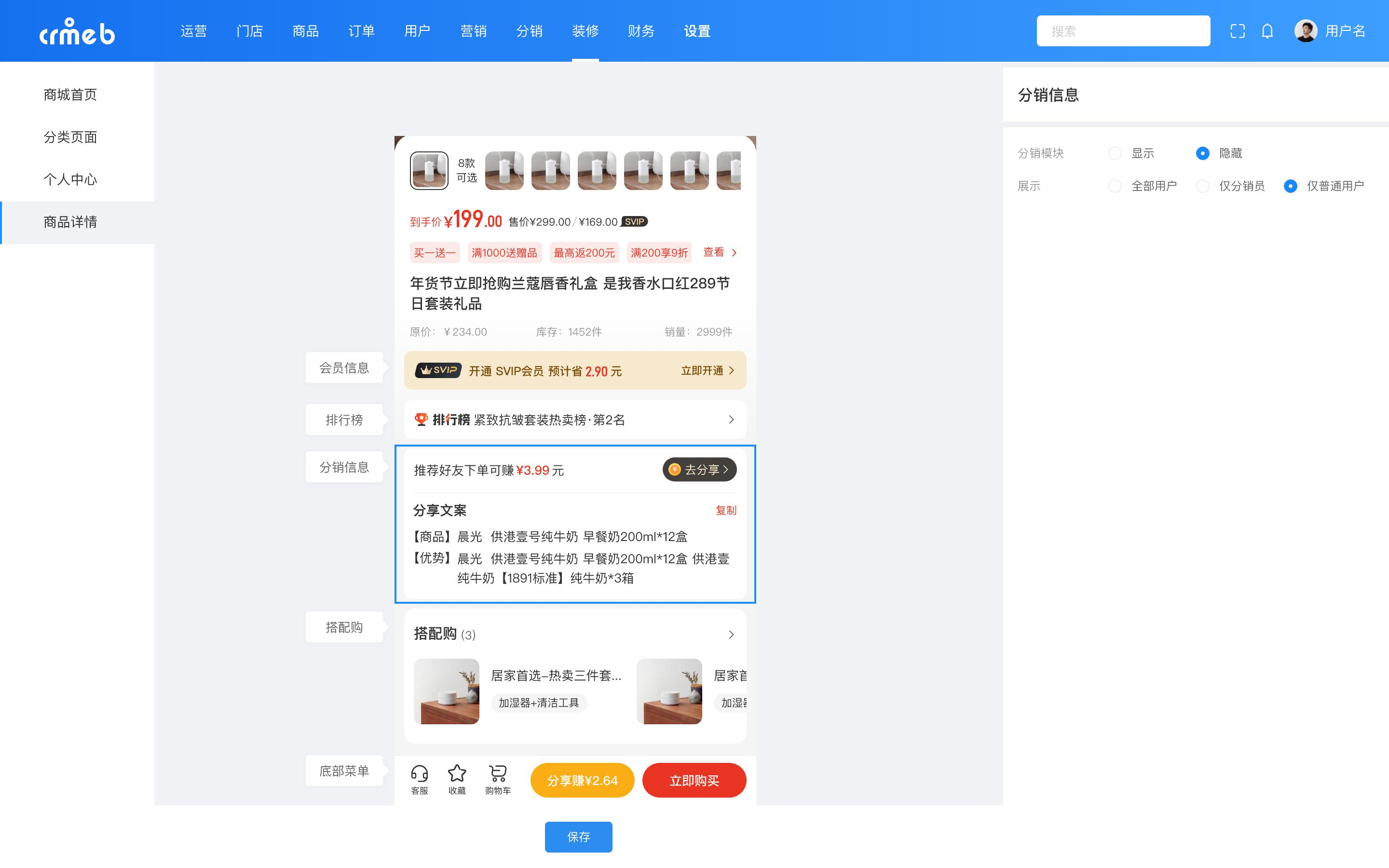Click the 分享赚¥2.64 button

pos(582,780)
